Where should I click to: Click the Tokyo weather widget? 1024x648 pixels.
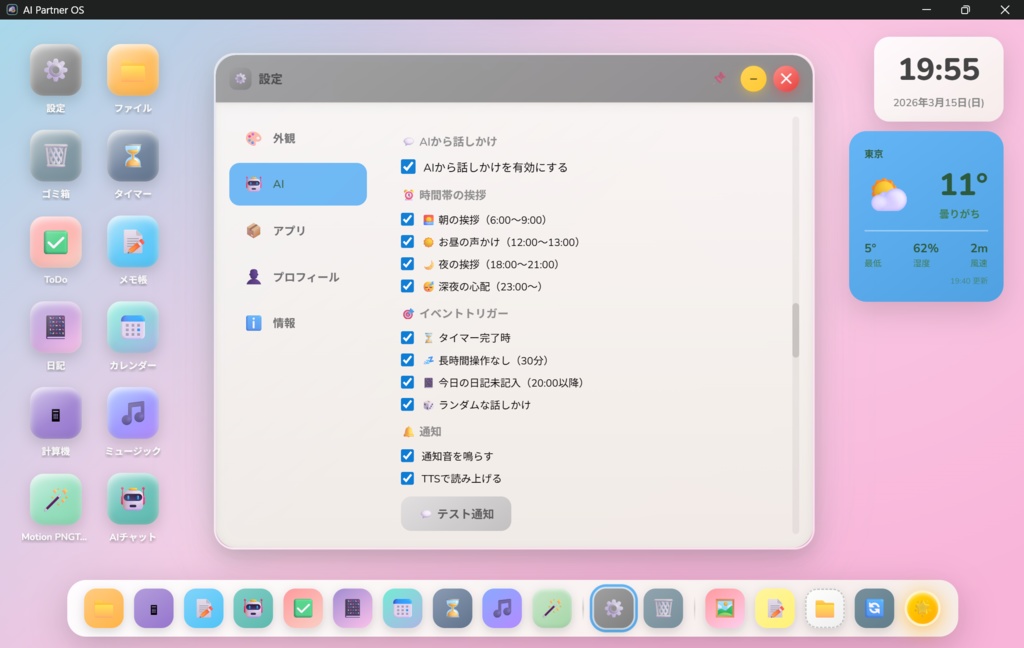pos(925,215)
